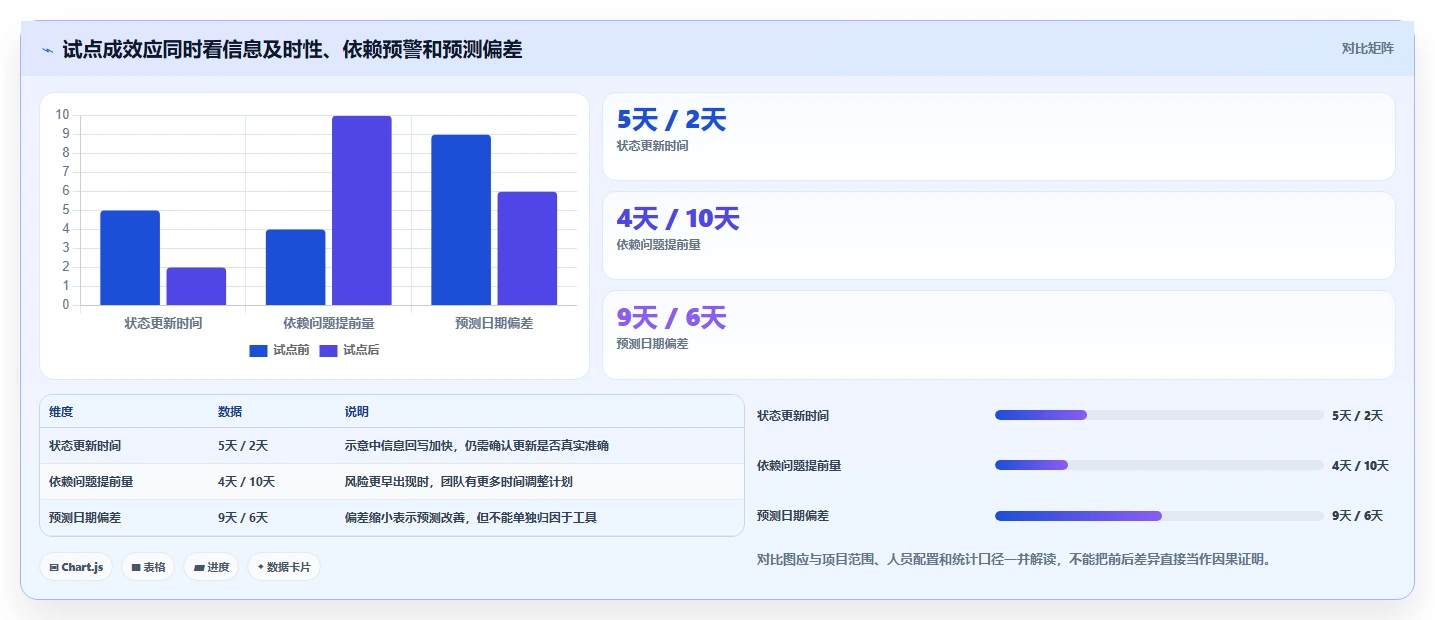Click the panel title 试点成效应同时看信息及时性
1435x620 pixels.
point(292,49)
